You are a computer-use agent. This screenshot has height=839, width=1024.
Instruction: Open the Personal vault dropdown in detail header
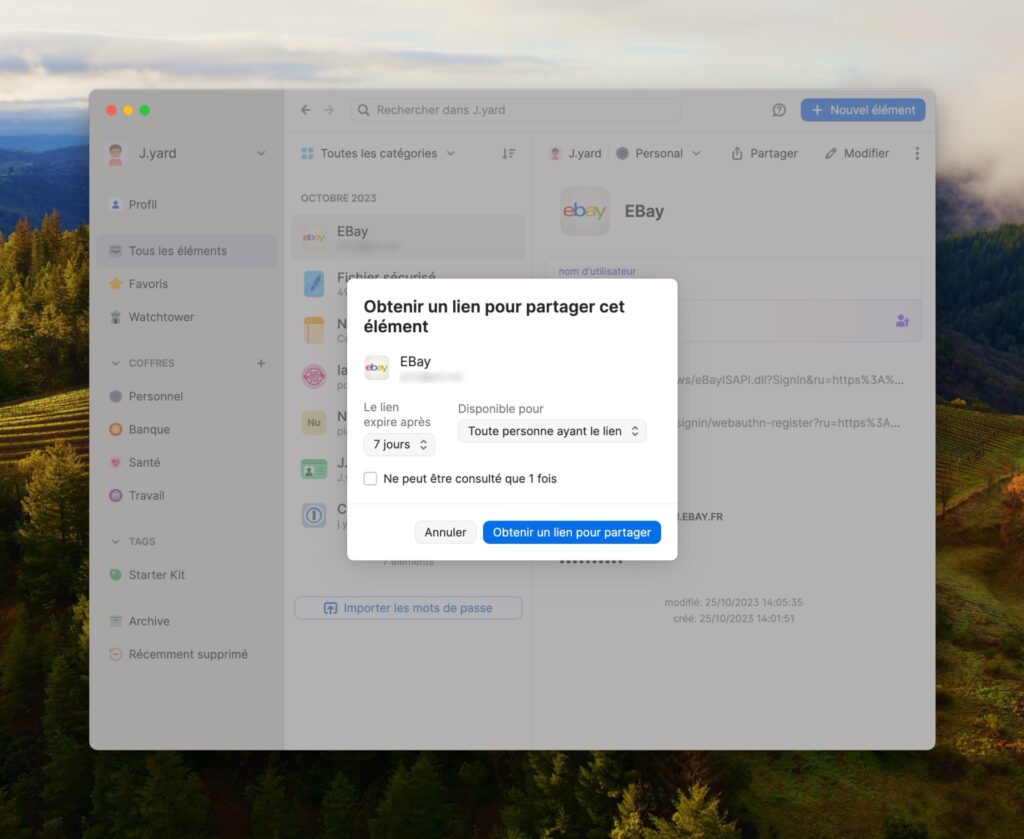click(658, 153)
